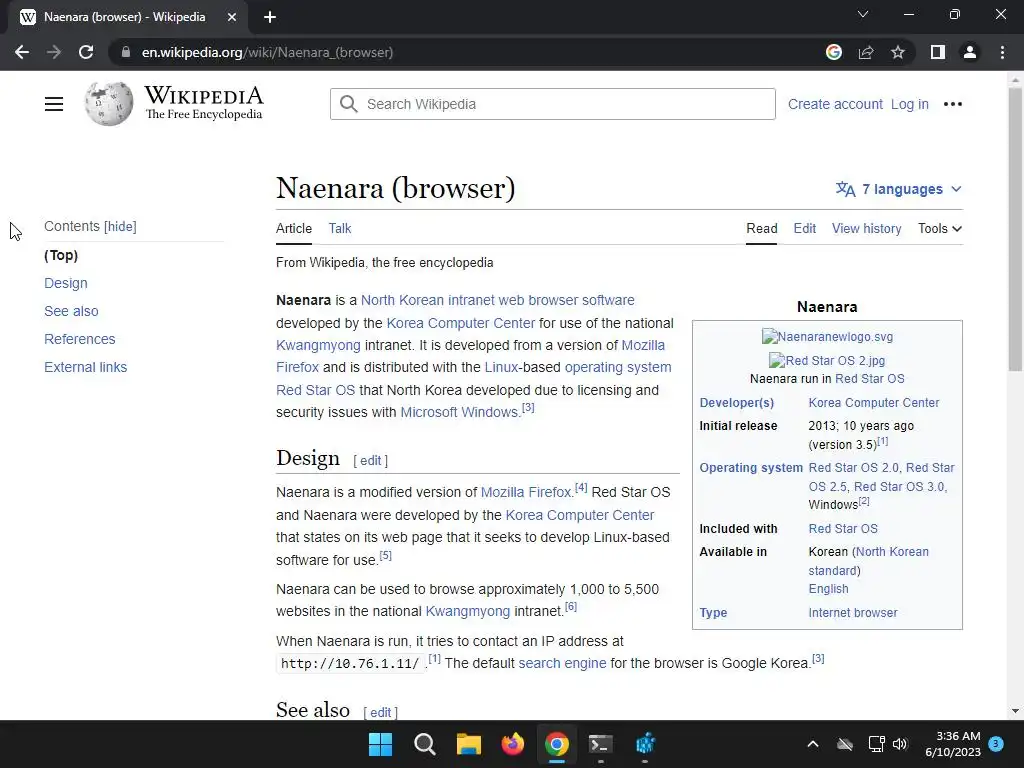Open the Chrome profile icon
1024x768 pixels.
point(970,52)
